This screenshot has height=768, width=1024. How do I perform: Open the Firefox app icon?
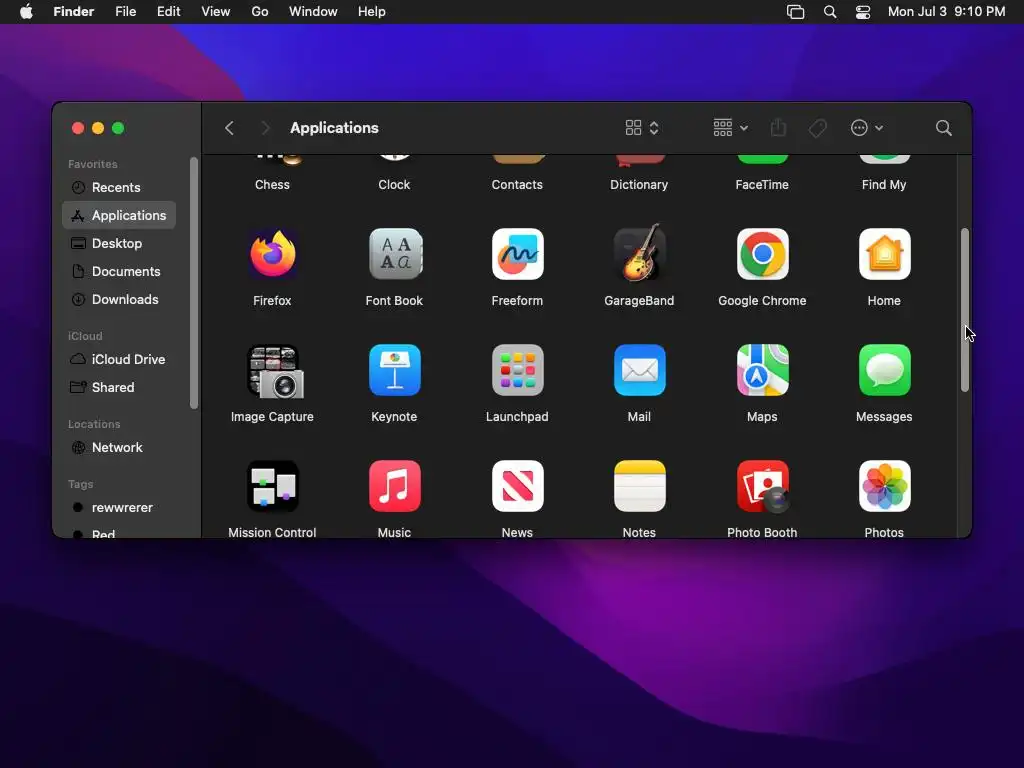[x=272, y=255]
